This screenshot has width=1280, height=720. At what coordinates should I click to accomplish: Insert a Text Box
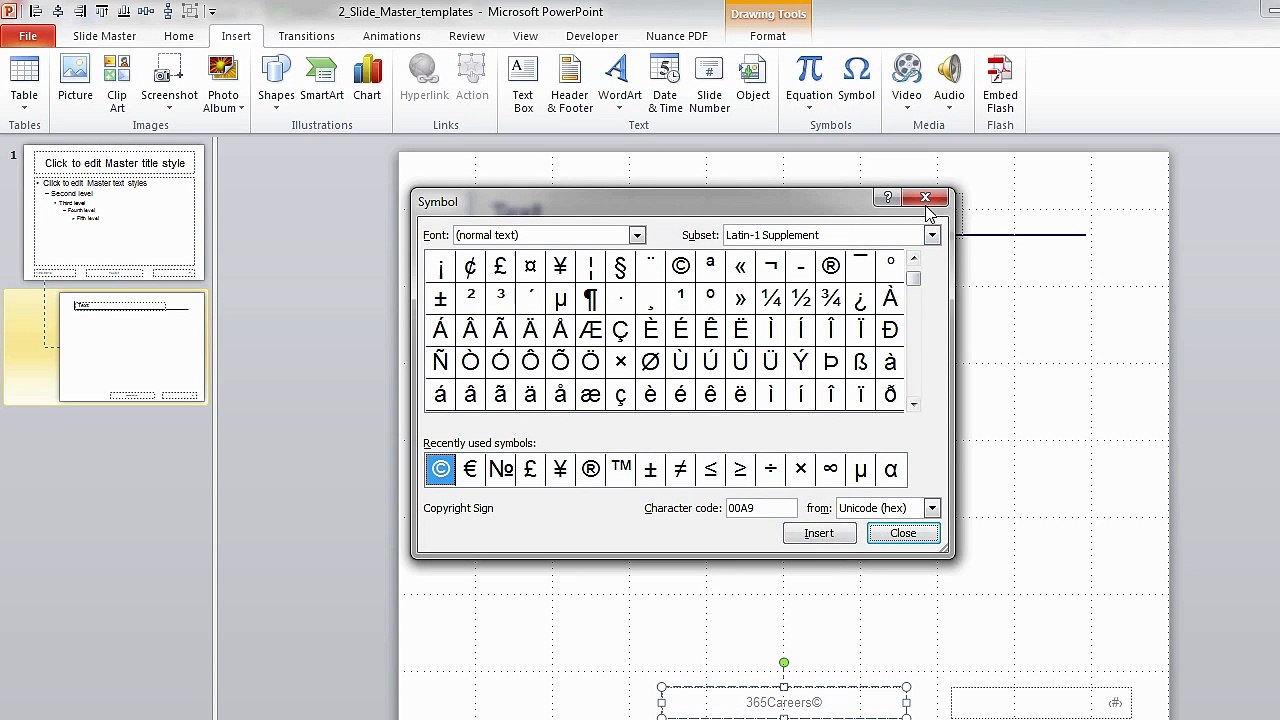523,83
